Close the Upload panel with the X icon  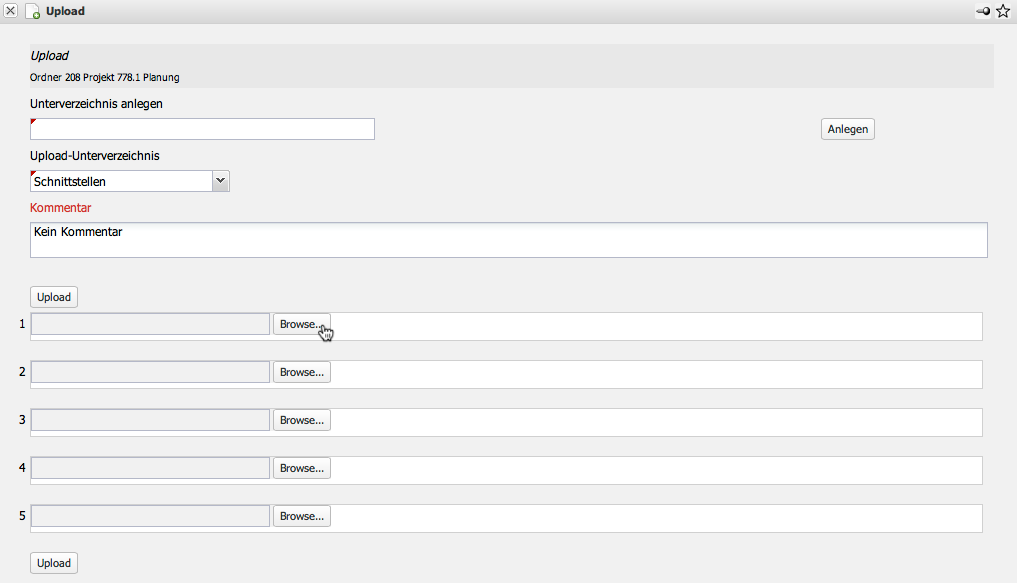click(11, 11)
